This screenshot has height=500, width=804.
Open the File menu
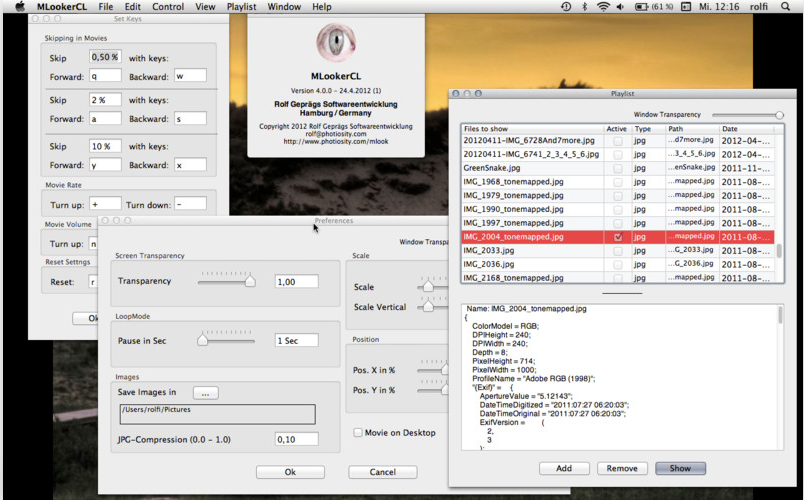106,7
